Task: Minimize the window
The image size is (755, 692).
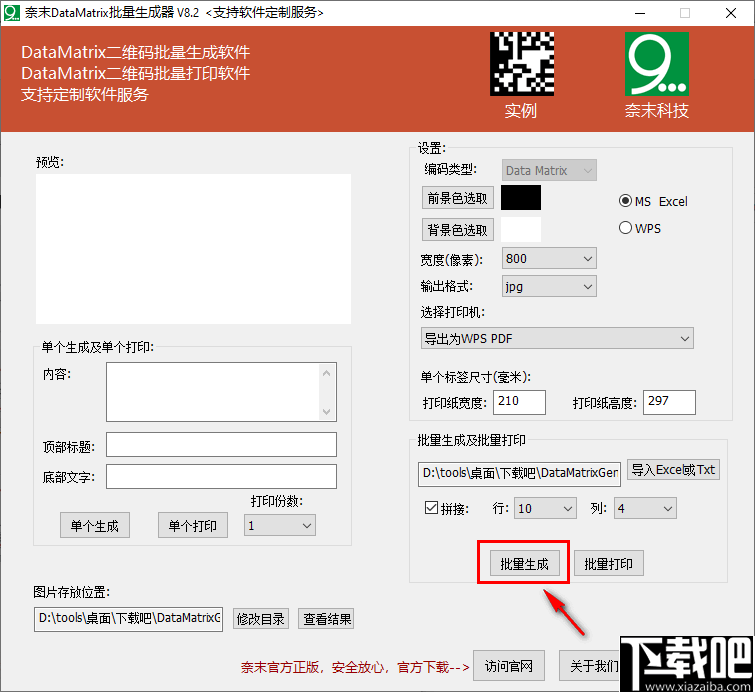Action: pyautogui.click(x=640, y=13)
